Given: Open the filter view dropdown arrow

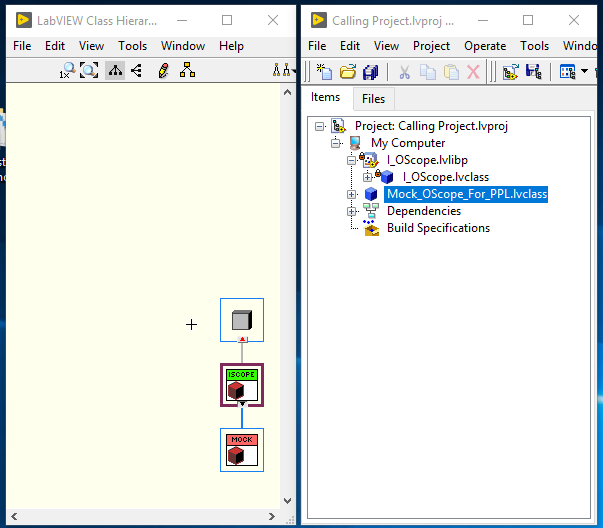Looking at the screenshot, I should pos(584,71).
